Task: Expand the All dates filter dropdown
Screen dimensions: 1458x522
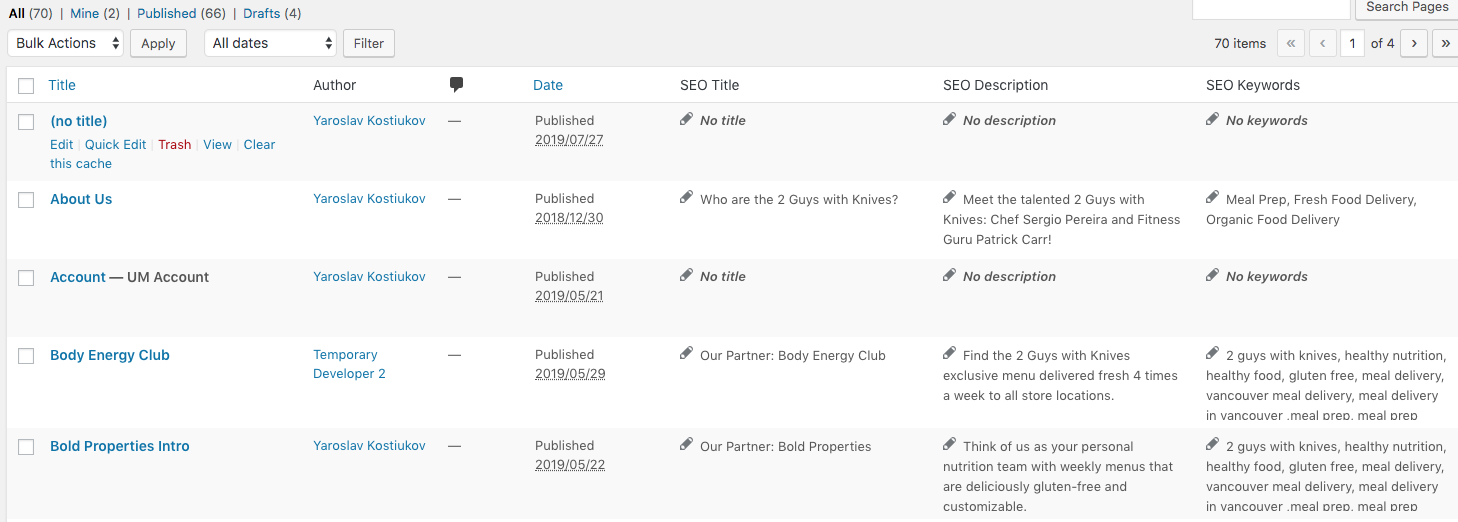Action: (x=270, y=43)
